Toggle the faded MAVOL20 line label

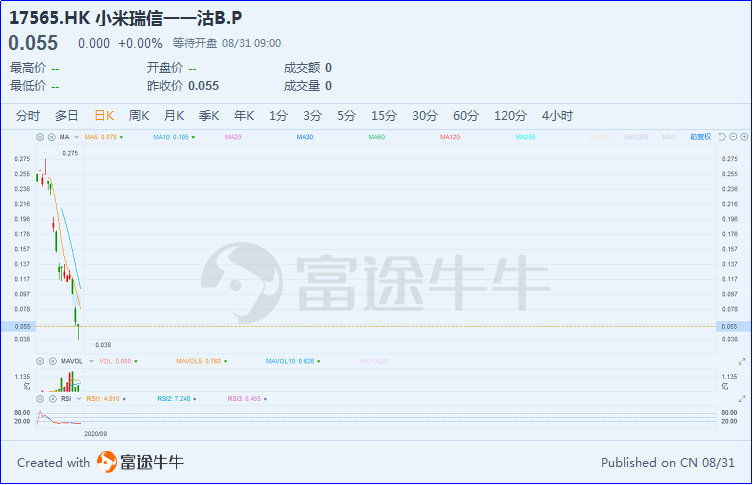pyautogui.click(x=374, y=361)
